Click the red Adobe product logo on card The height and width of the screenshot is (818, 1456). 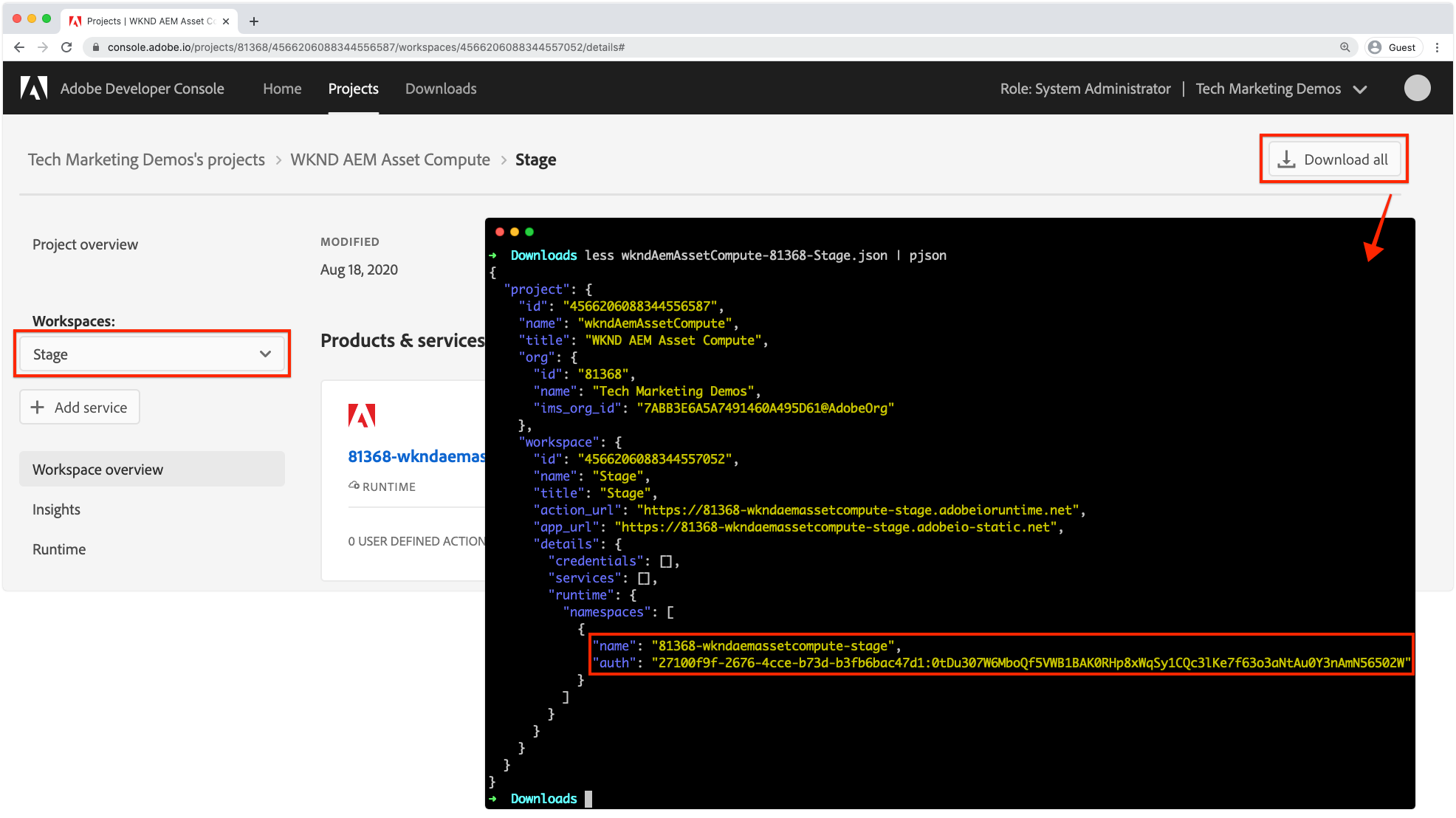click(x=362, y=416)
